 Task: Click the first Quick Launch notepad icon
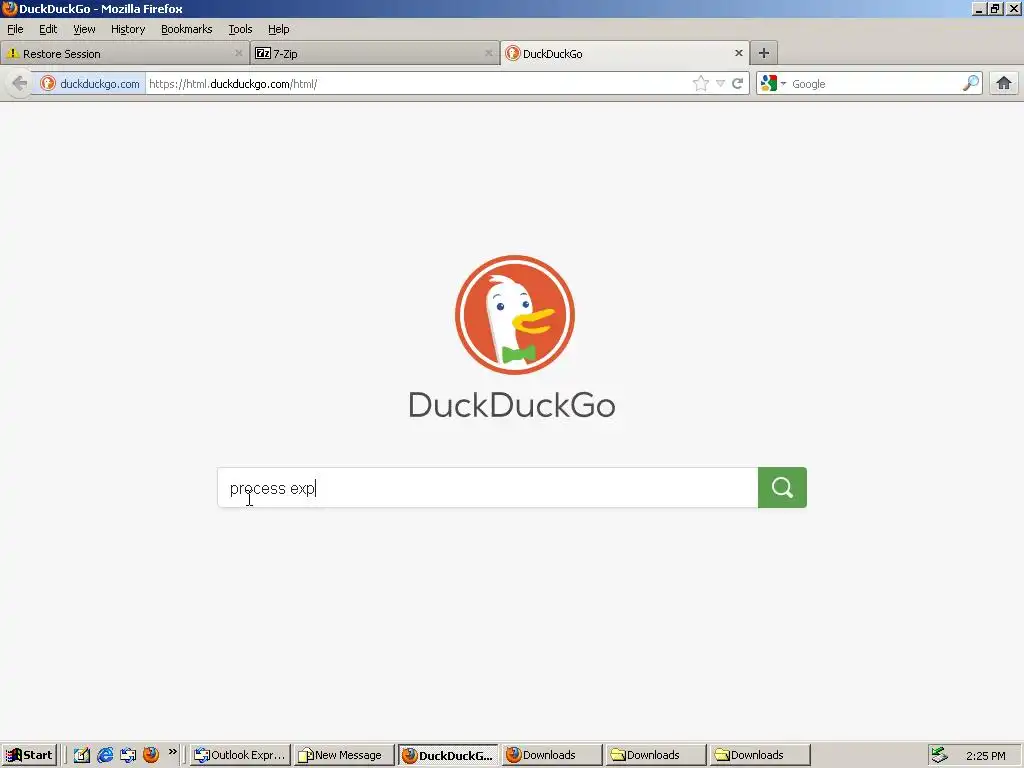pos(82,755)
